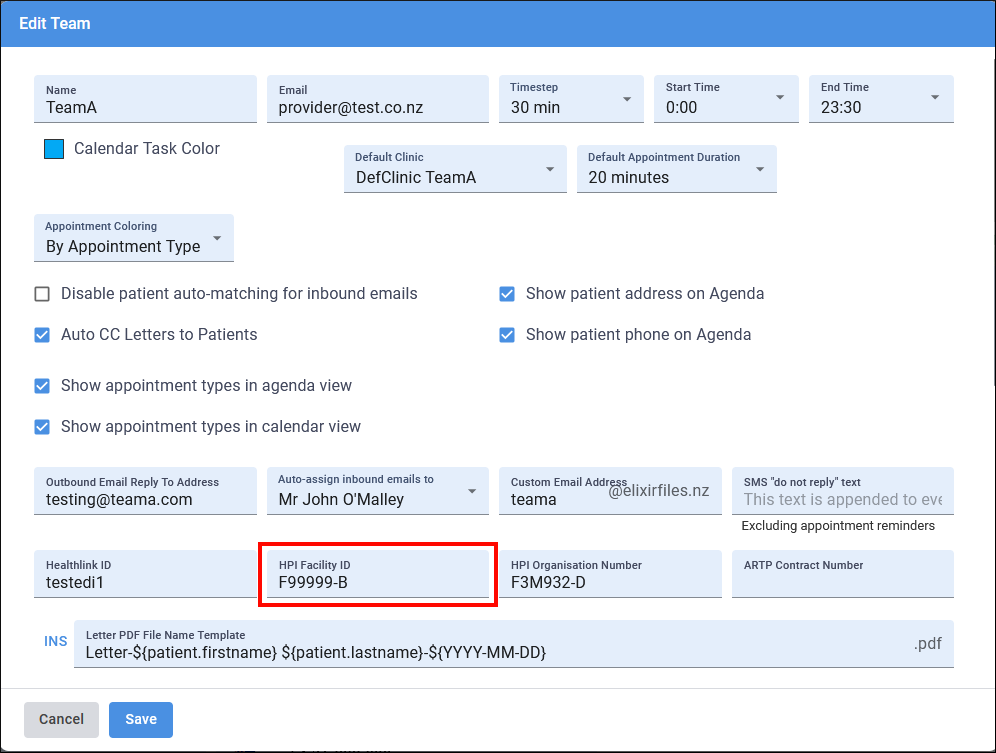The image size is (996, 753).
Task: Uncheck Show patient address on Agenda
Action: point(507,294)
